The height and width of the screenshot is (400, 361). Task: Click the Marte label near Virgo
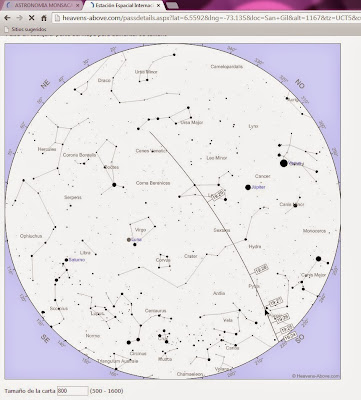pyautogui.click(x=137, y=240)
